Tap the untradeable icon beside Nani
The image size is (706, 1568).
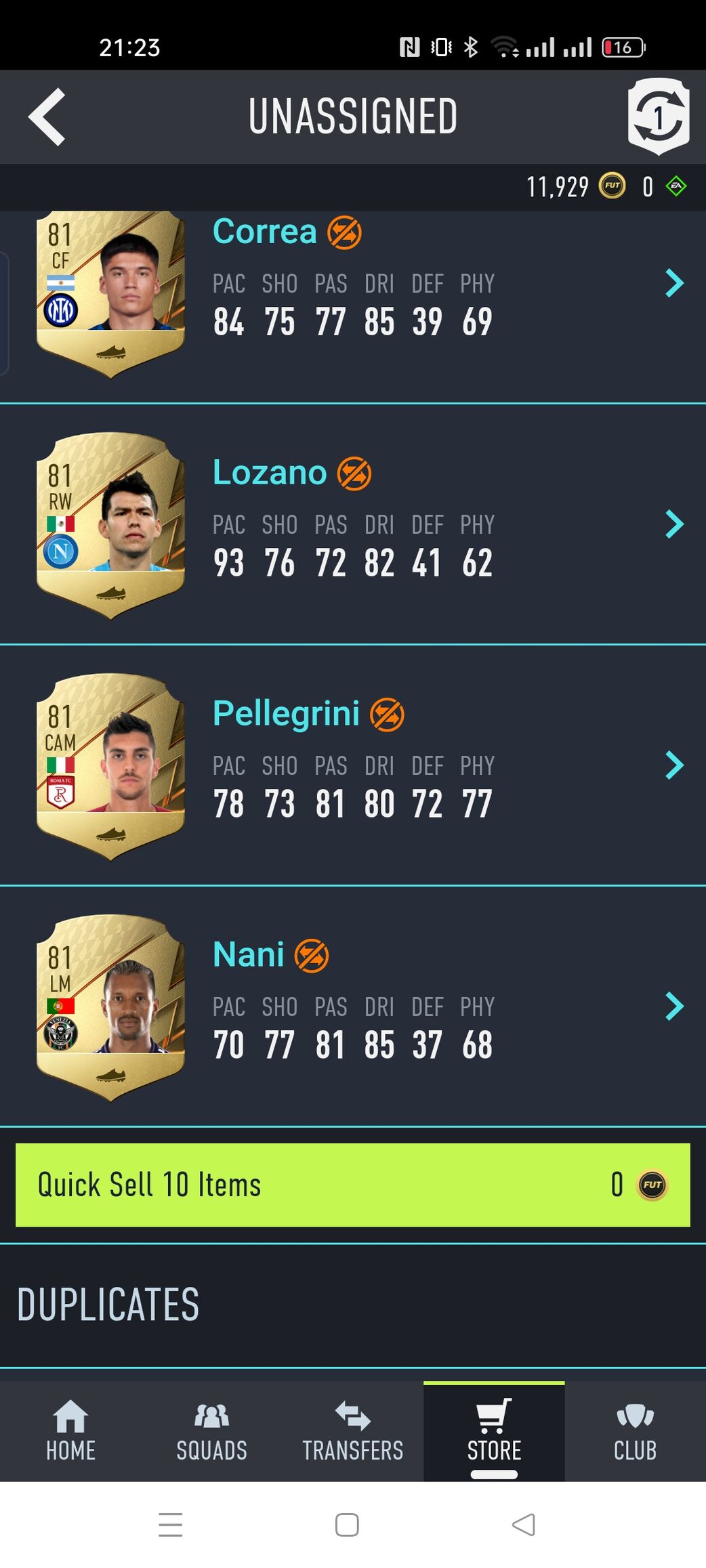(x=312, y=956)
